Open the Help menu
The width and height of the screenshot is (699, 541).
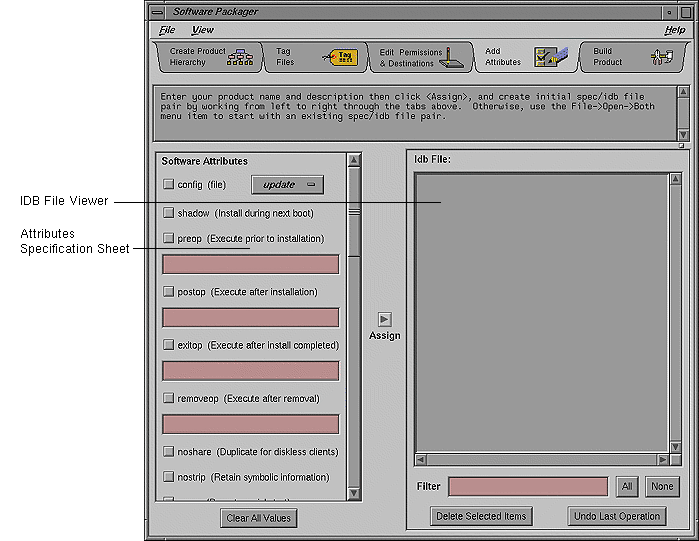pyautogui.click(x=674, y=30)
